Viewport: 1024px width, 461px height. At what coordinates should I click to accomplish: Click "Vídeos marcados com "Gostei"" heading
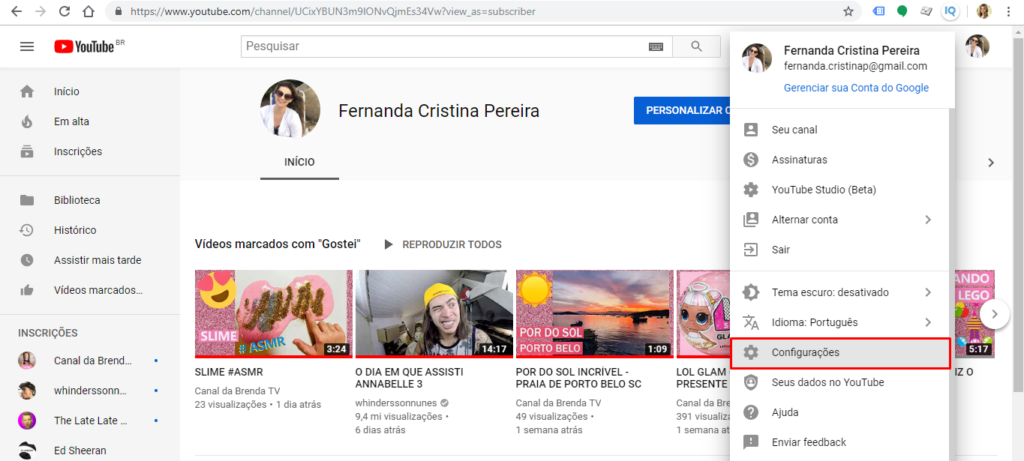(278, 244)
